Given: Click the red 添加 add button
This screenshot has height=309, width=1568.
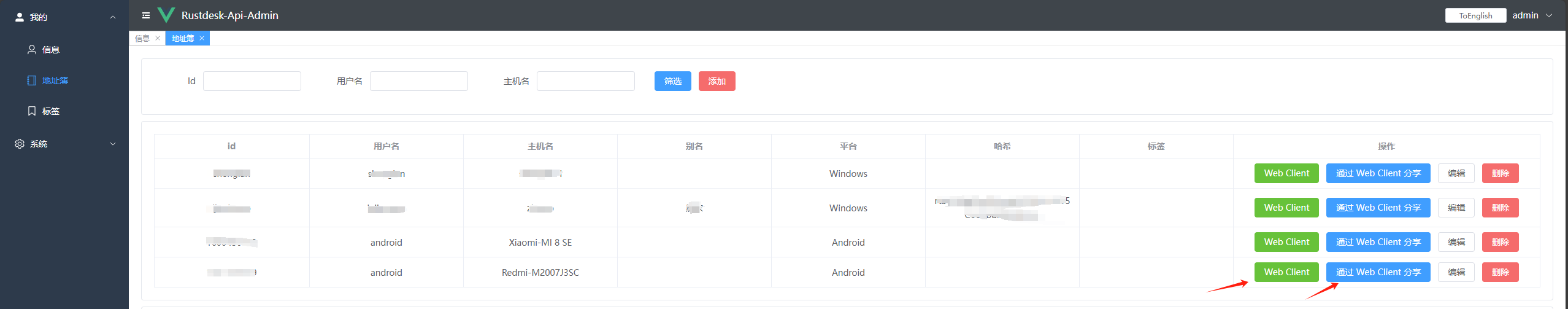Looking at the screenshot, I should coord(717,81).
